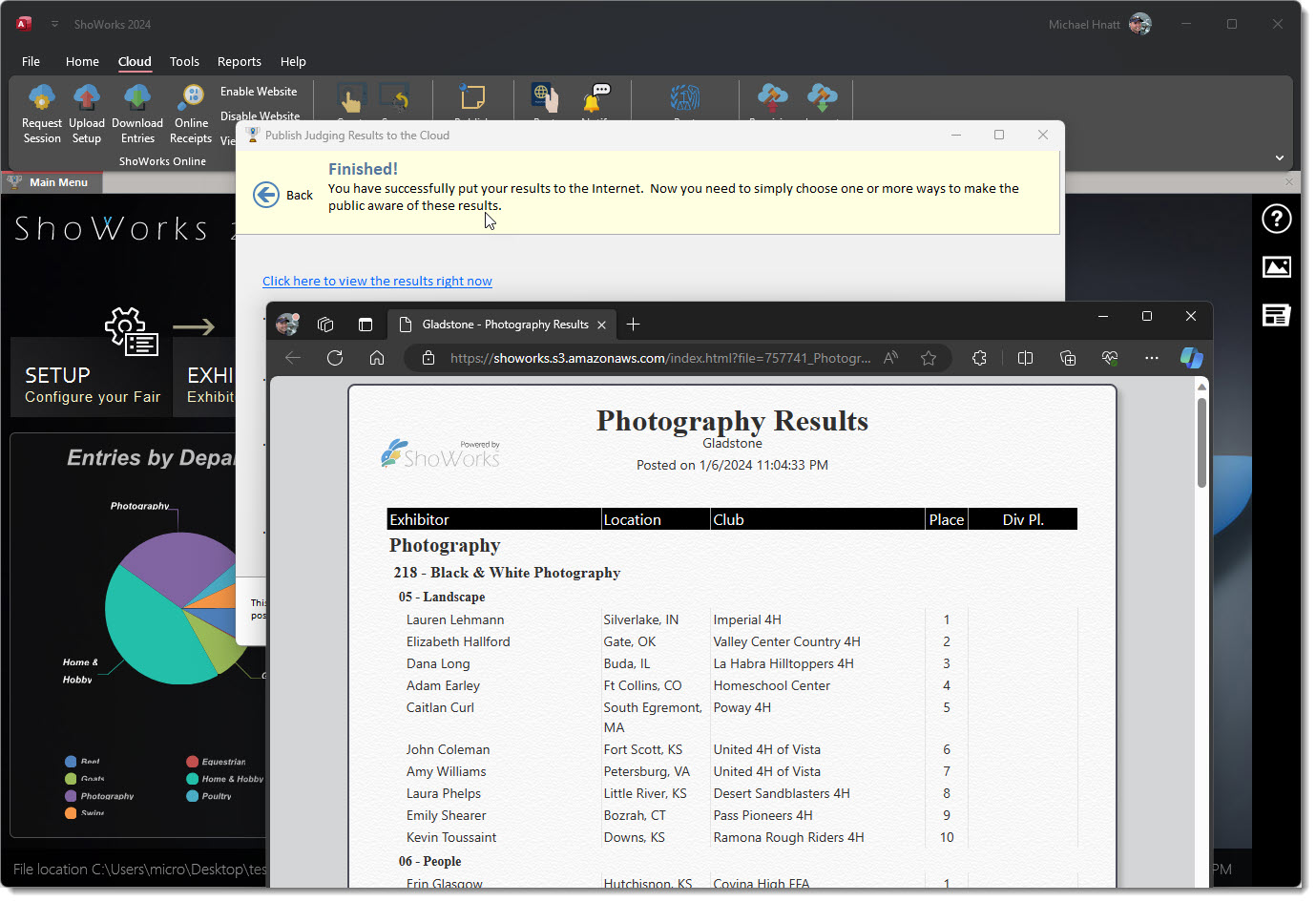Add page to favorites star

click(929, 358)
